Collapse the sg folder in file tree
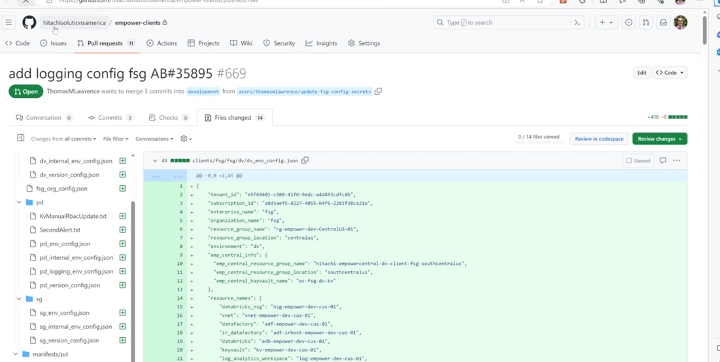 coord(19,299)
